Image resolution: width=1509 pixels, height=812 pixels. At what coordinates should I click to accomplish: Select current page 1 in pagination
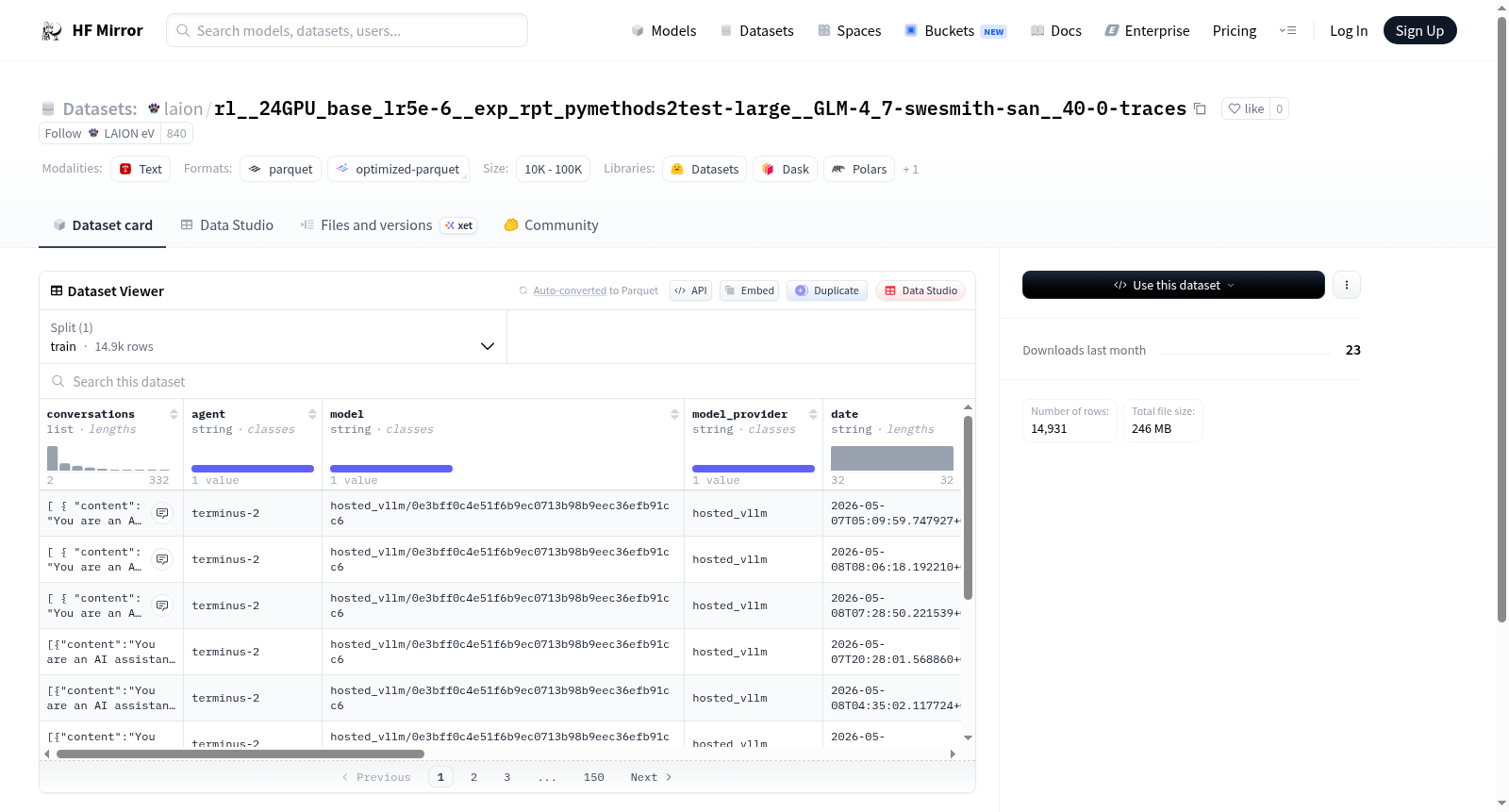coord(440,777)
